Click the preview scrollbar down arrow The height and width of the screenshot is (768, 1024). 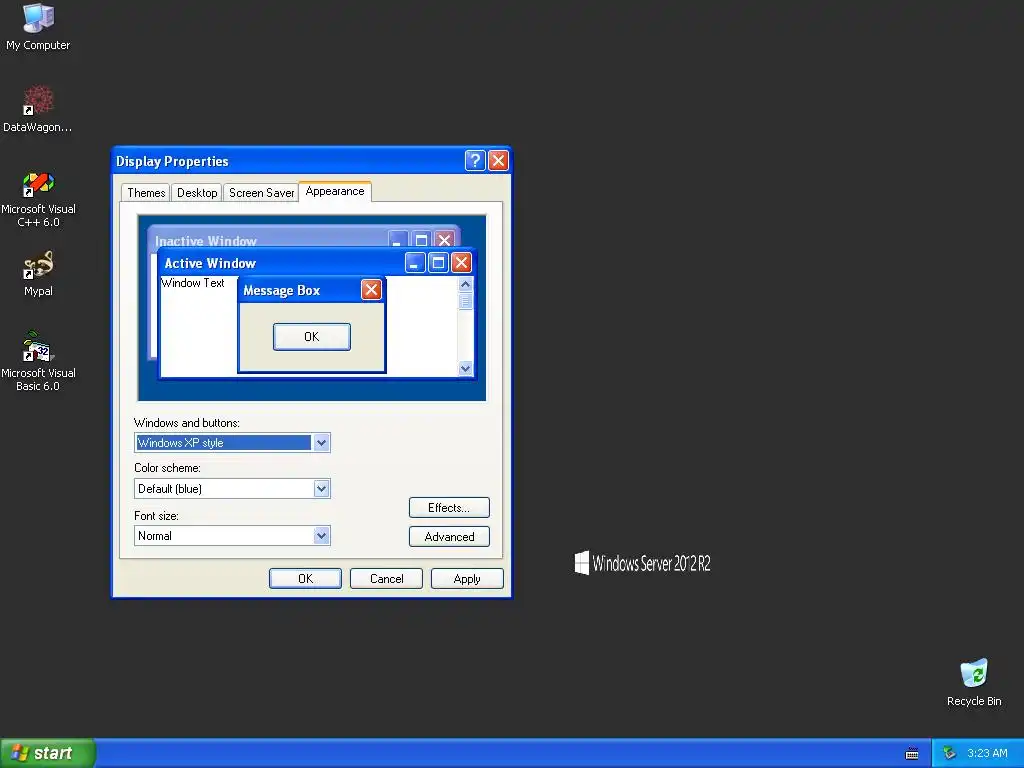click(x=466, y=368)
